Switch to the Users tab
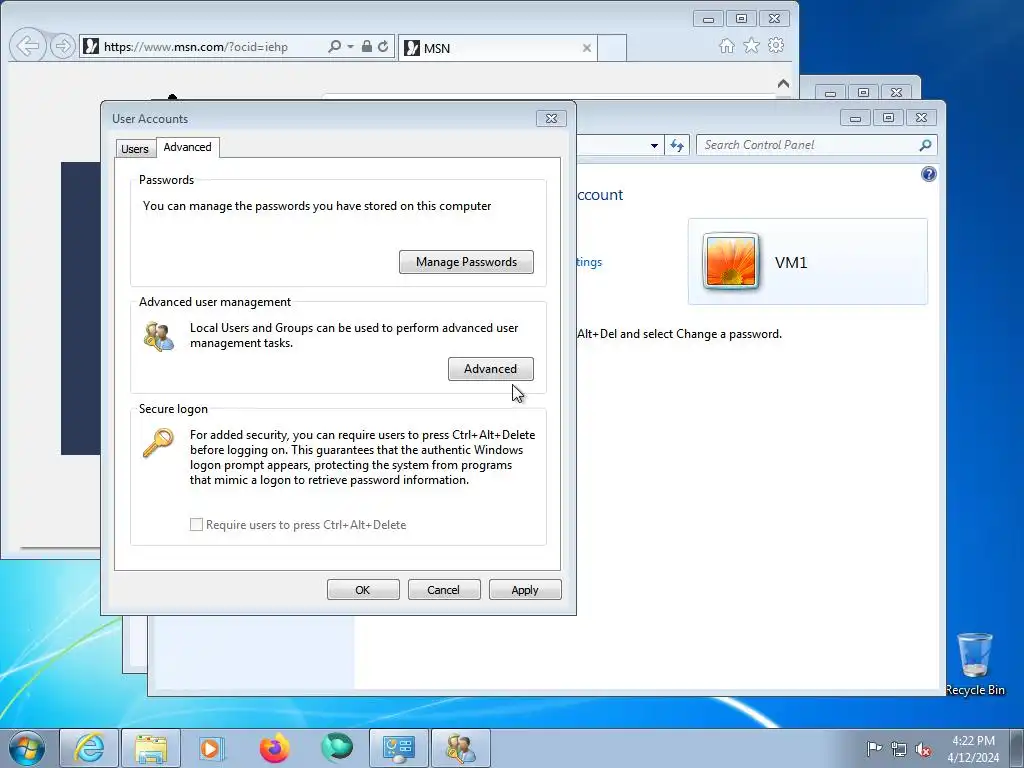The image size is (1024, 768). pyautogui.click(x=135, y=149)
